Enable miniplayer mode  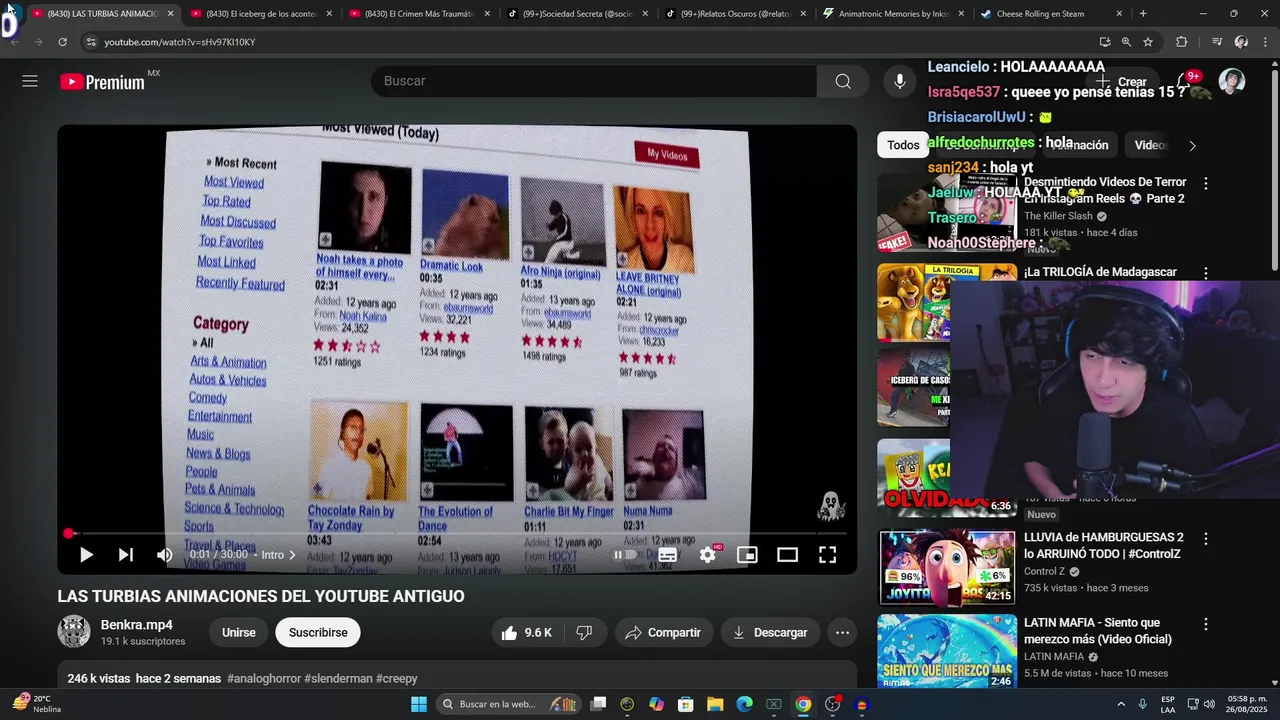click(747, 555)
